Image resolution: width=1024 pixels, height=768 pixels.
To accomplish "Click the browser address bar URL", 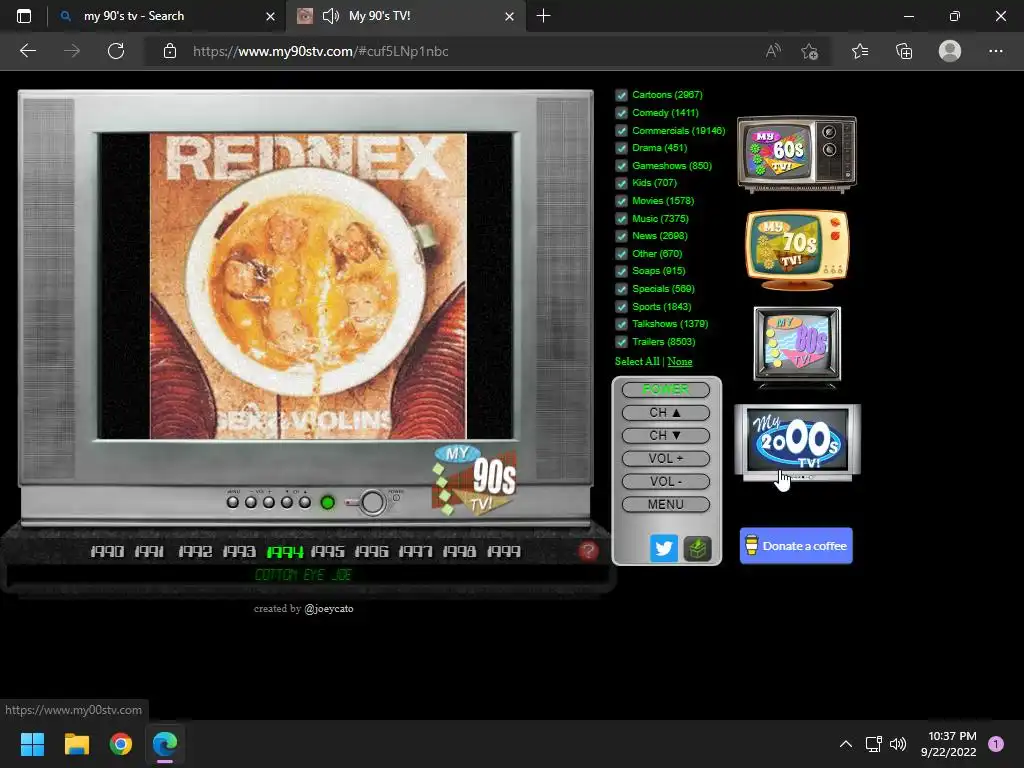I will coord(321,51).
